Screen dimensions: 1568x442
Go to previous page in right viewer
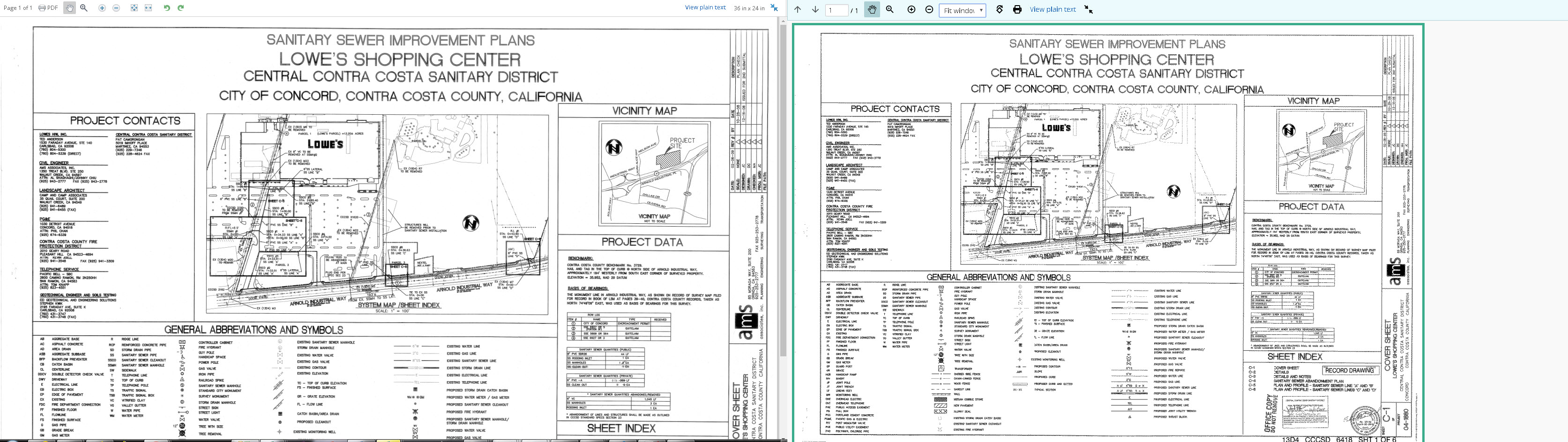798,10
